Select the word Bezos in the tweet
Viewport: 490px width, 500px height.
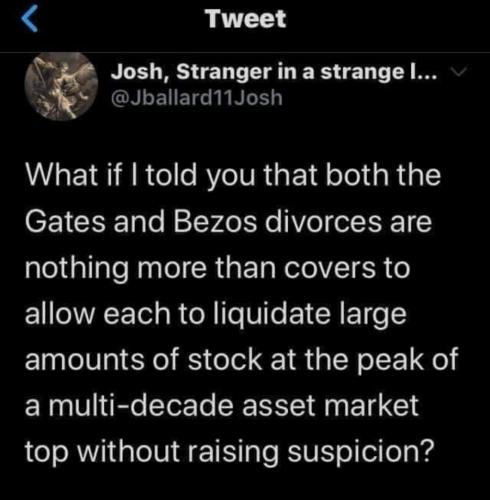pos(215,222)
